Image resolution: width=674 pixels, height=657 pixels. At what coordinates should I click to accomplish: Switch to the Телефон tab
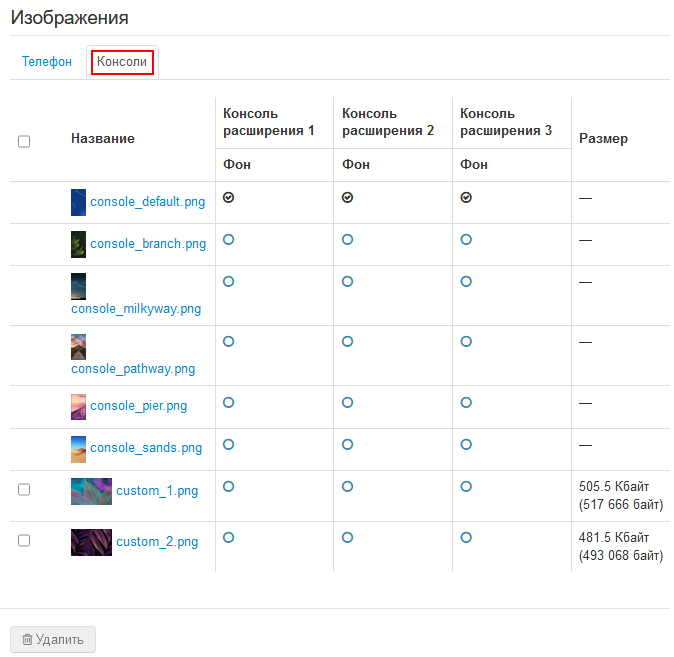pyautogui.click(x=47, y=62)
